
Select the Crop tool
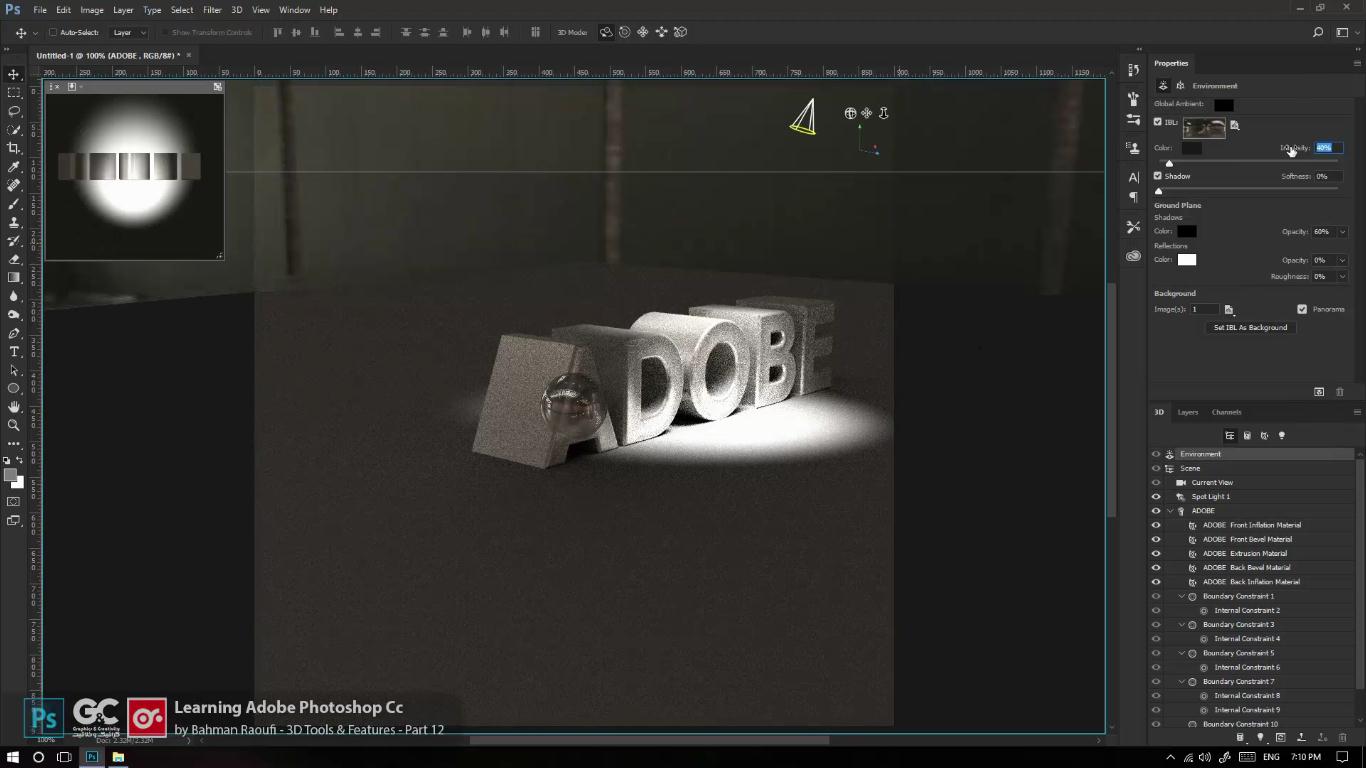click(x=14, y=148)
